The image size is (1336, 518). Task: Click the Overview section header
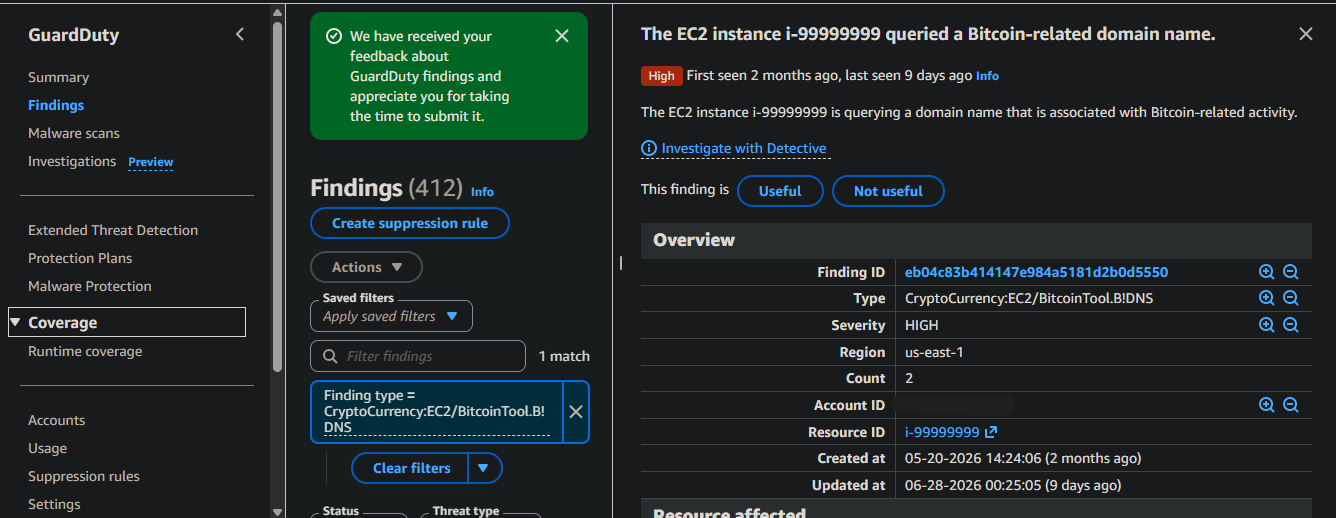point(976,240)
